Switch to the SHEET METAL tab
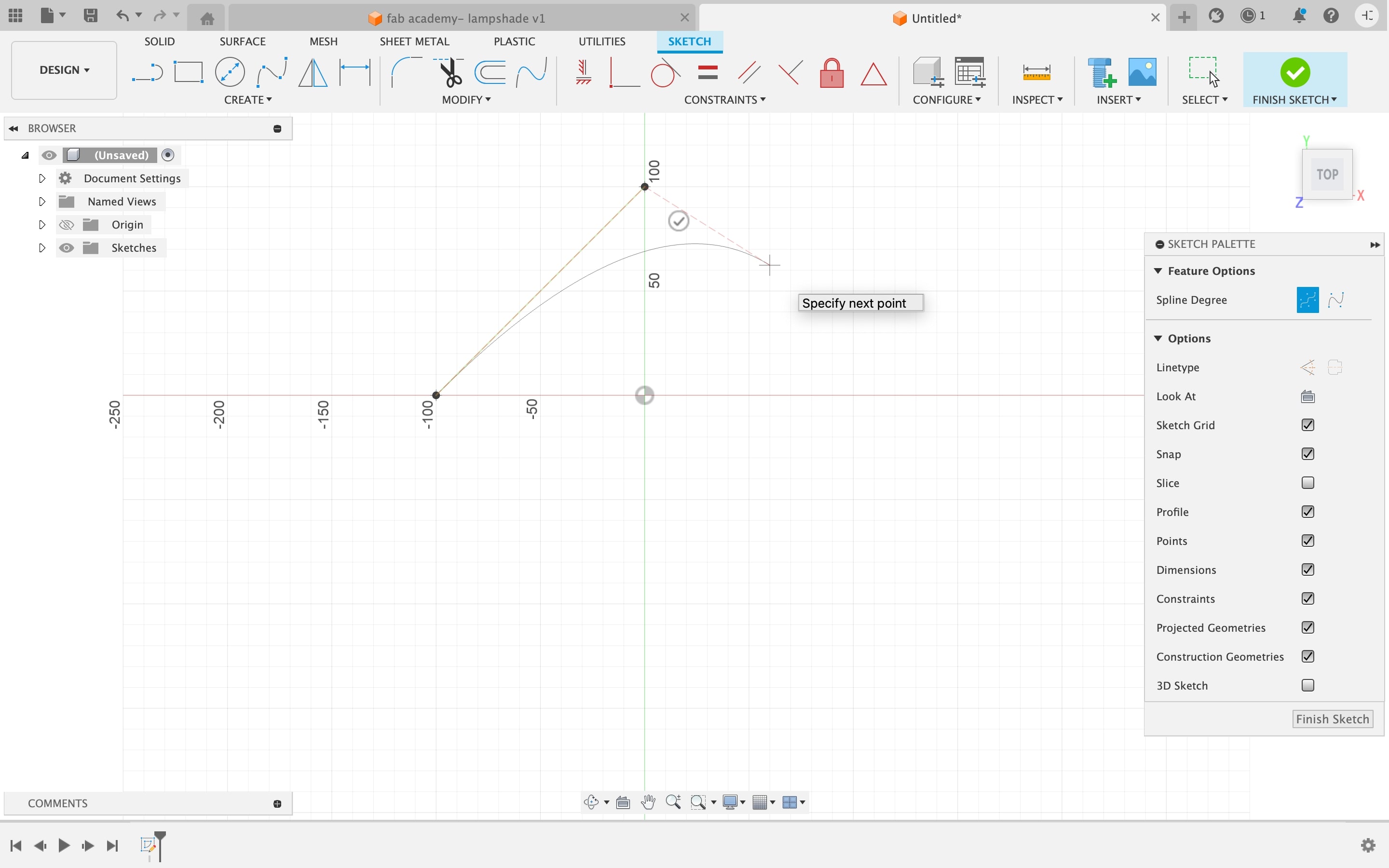 tap(414, 41)
